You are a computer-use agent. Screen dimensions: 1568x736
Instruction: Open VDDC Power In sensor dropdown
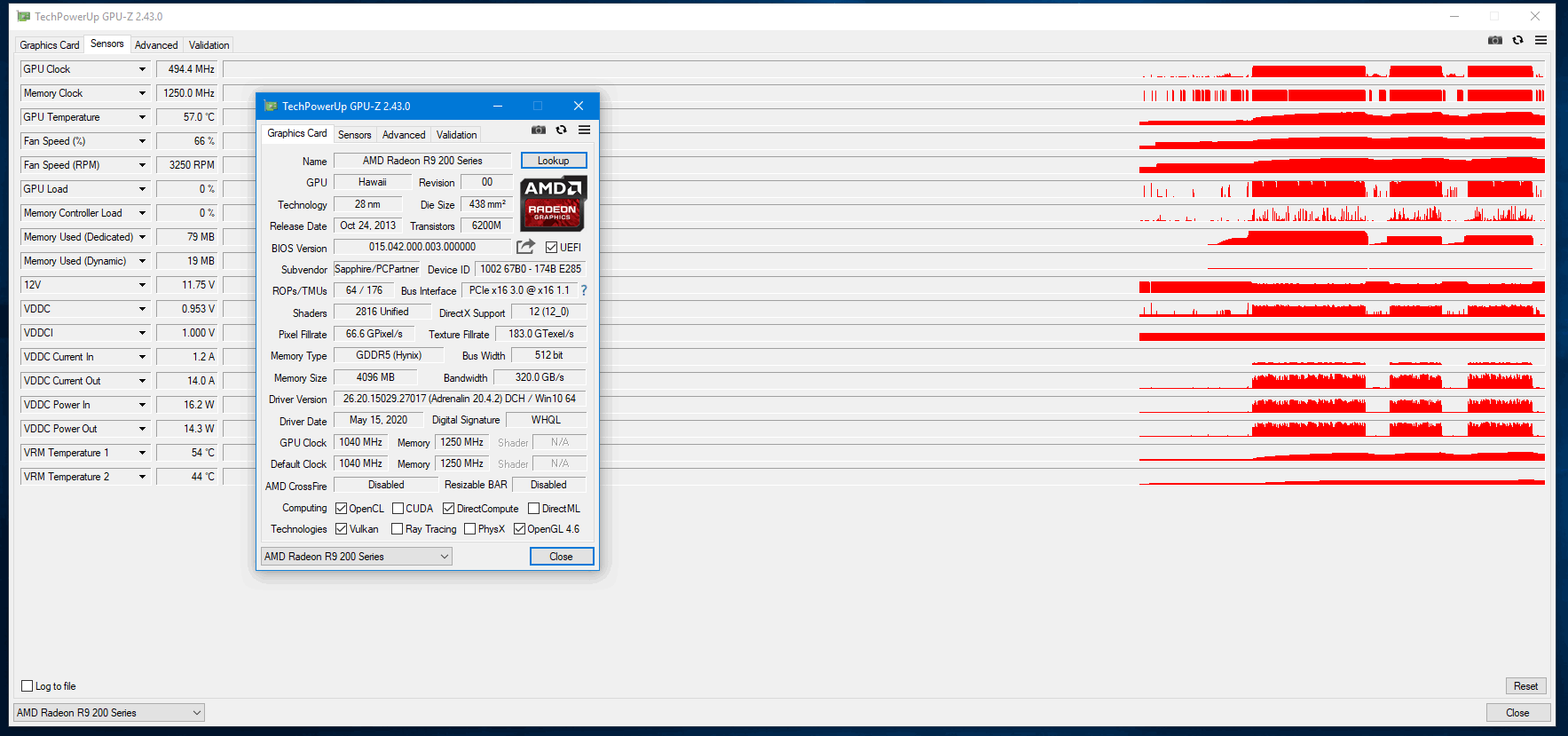pyautogui.click(x=141, y=405)
